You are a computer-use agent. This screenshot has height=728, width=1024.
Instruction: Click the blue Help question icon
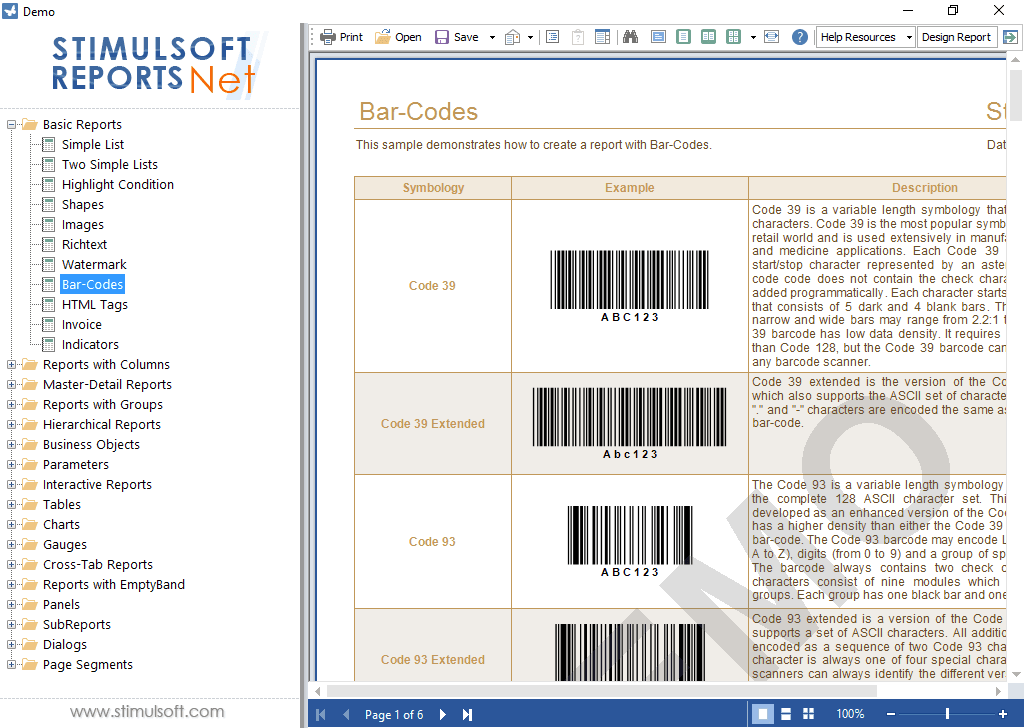[799, 37]
